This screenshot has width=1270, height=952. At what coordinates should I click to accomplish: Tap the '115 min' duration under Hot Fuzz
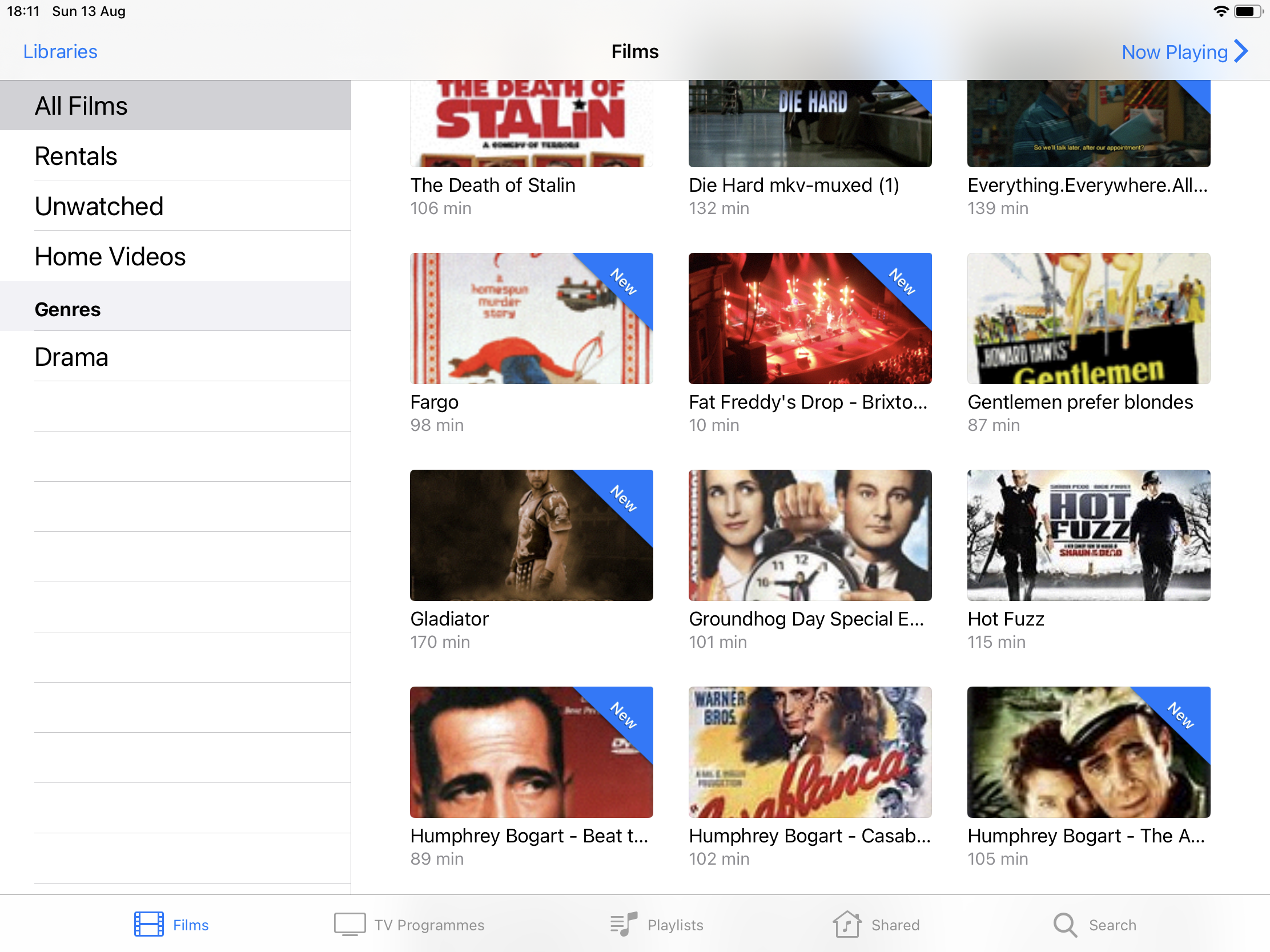tap(996, 642)
